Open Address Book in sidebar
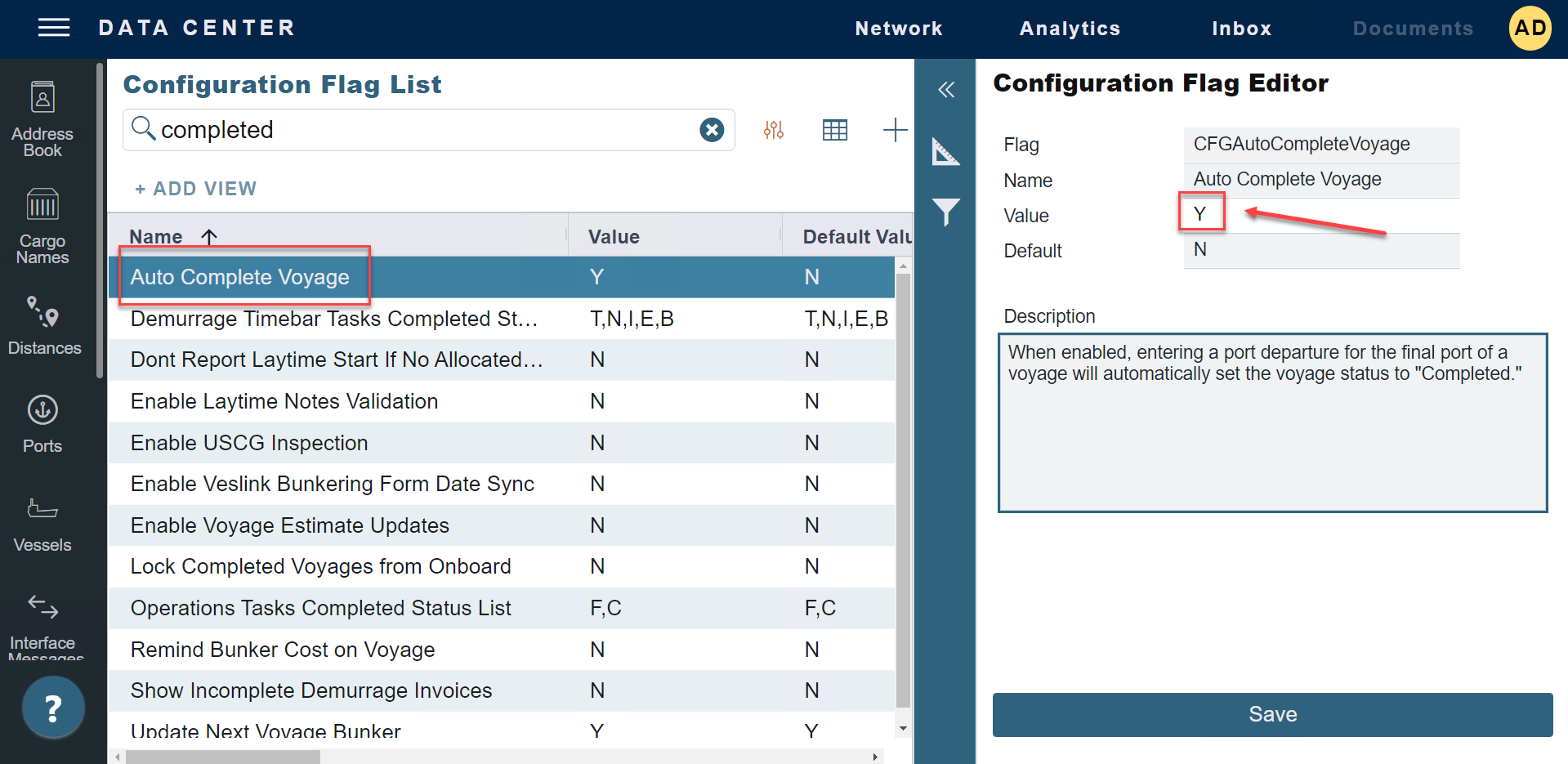This screenshot has width=1568, height=764. click(x=42, y=118)
